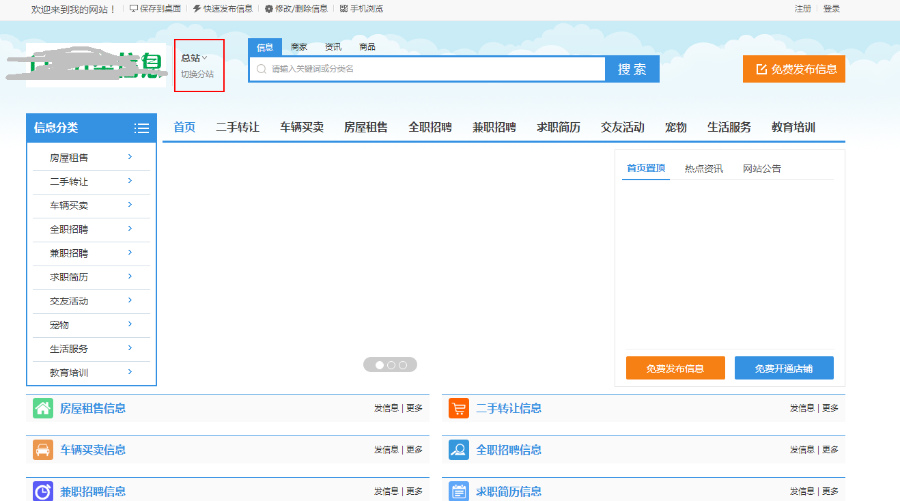Open 求职简历 in navigation bar

558,127
